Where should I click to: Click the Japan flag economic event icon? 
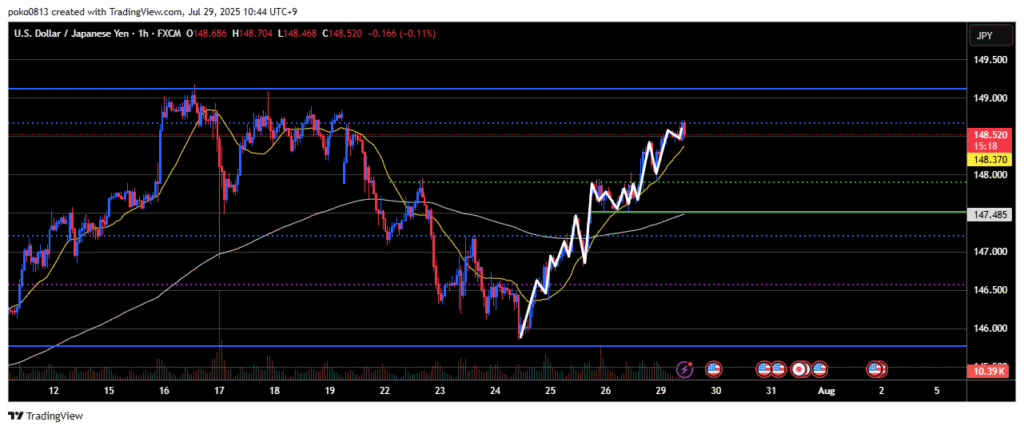pyautogui.click(x=800, y=369)
